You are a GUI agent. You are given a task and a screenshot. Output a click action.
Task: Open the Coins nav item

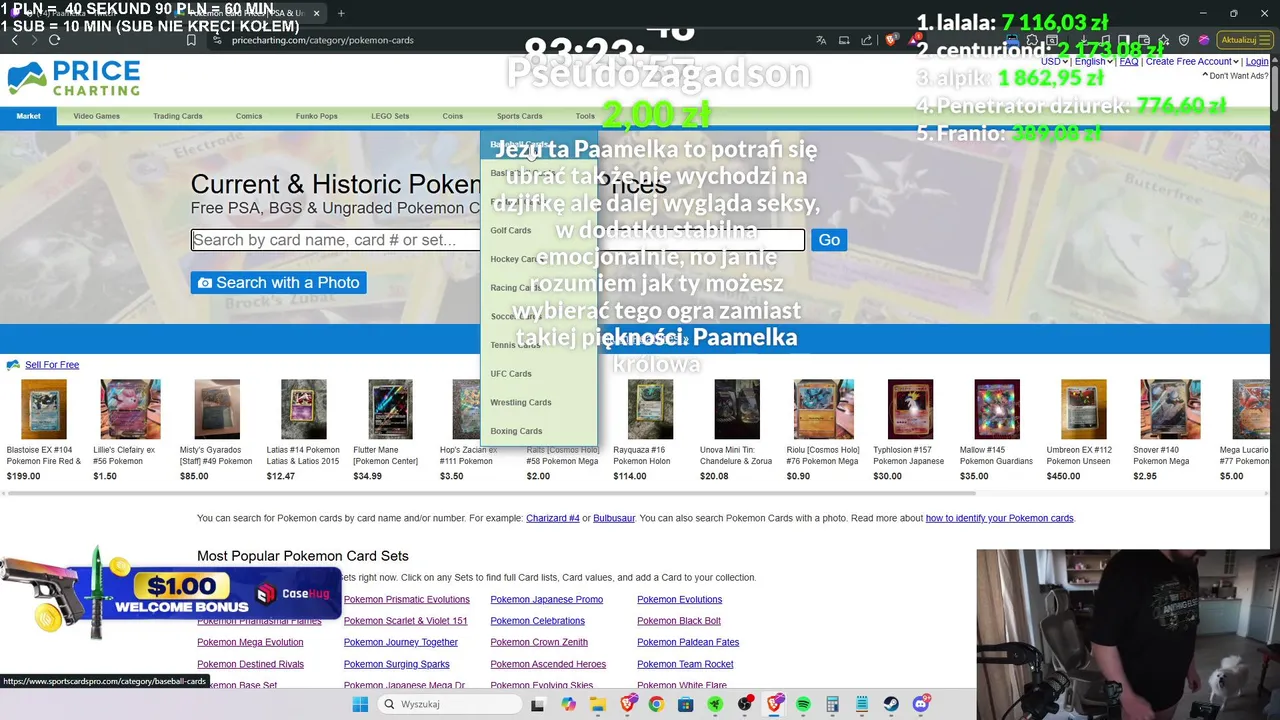(x=453, y=116)
